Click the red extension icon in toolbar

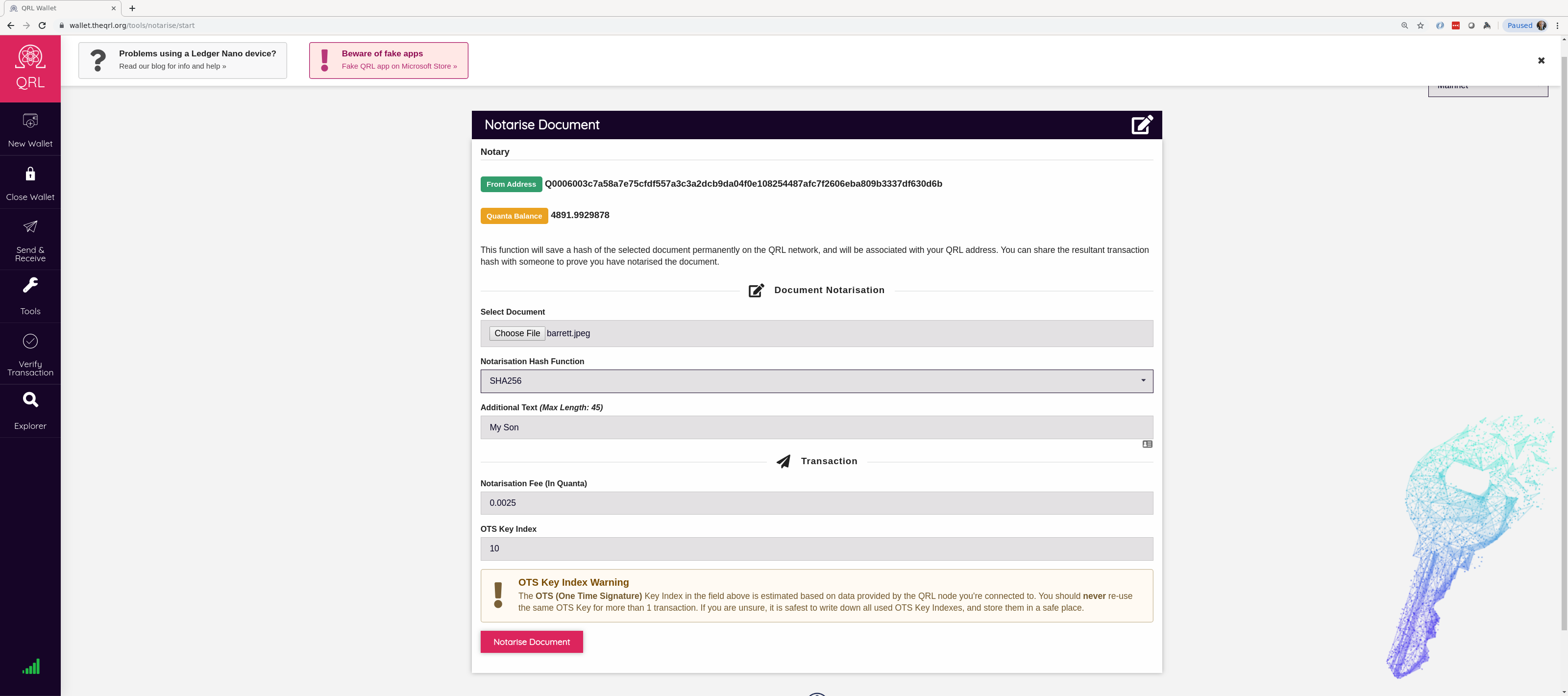tap(1455, 25)
